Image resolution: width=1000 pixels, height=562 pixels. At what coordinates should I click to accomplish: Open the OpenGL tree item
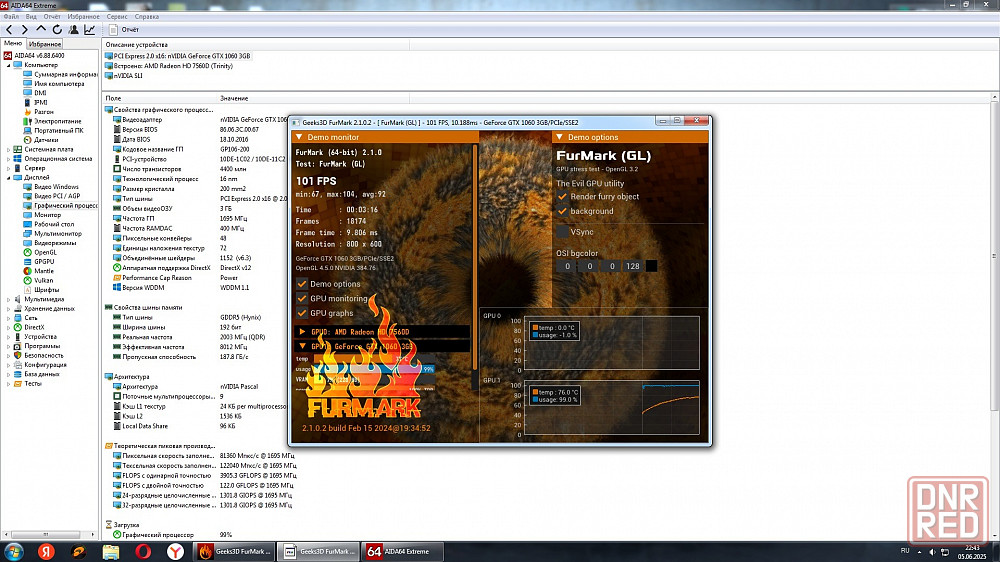pos(40,253)
